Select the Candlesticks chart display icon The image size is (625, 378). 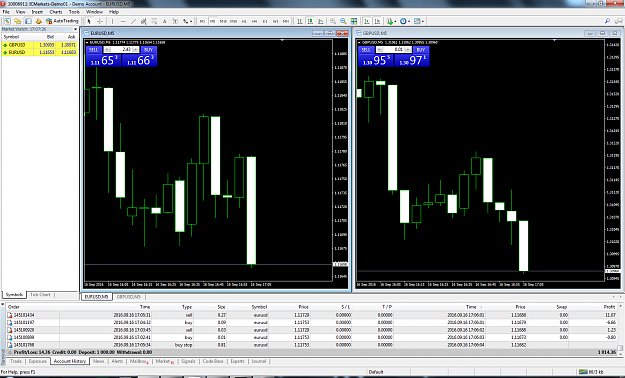310,21
